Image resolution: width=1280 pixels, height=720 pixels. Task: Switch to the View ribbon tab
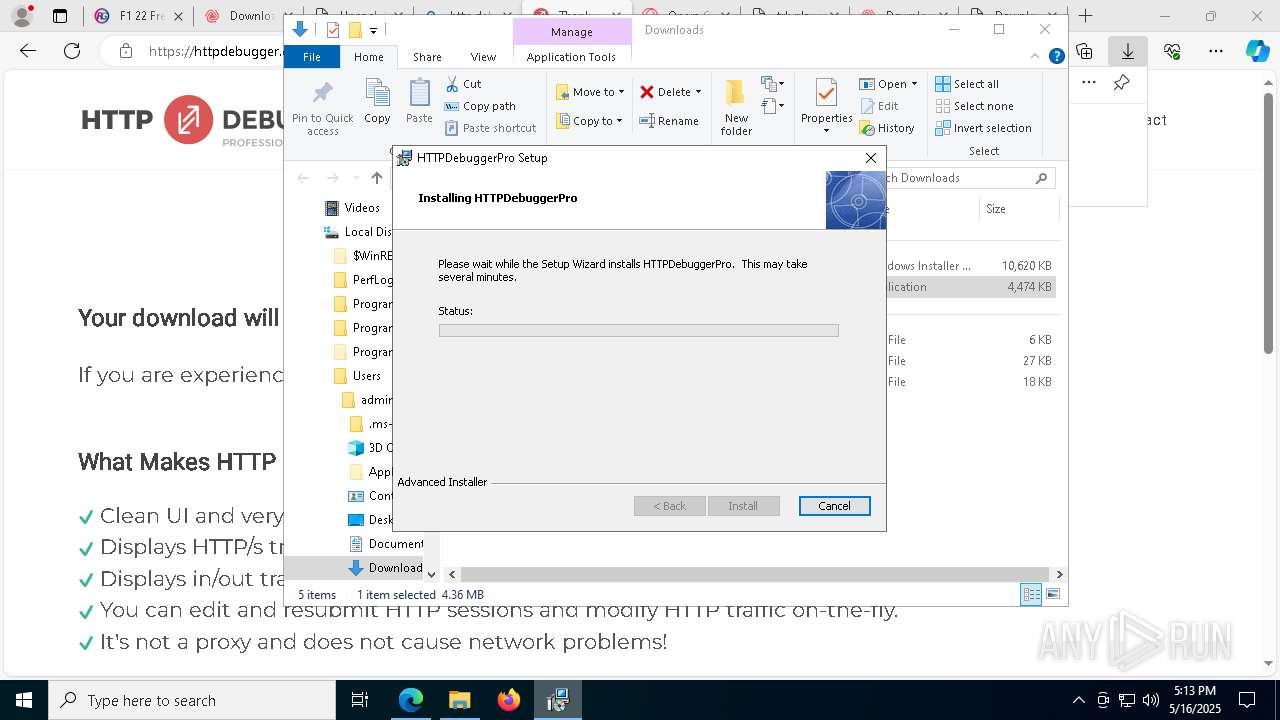[x=483, y=57]
